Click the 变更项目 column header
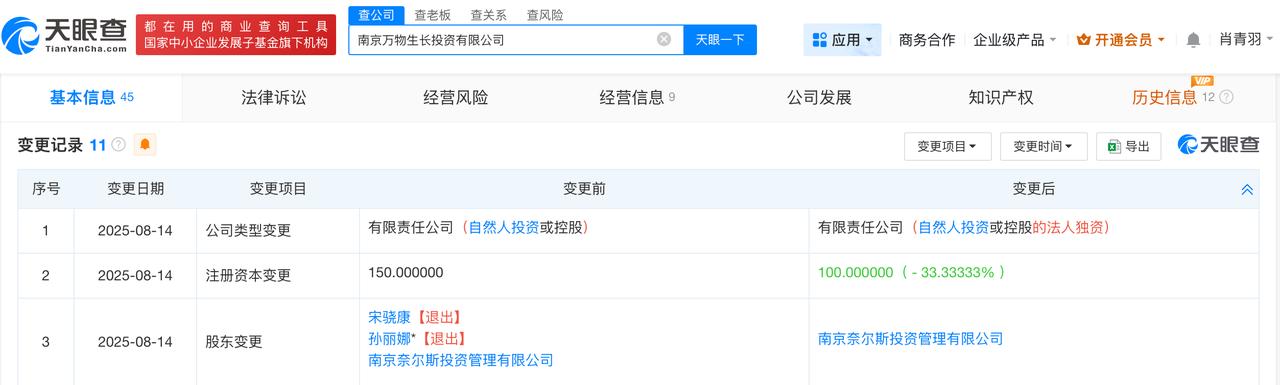The width and height of the screenshot is (1280, 385). coord(278,188)
